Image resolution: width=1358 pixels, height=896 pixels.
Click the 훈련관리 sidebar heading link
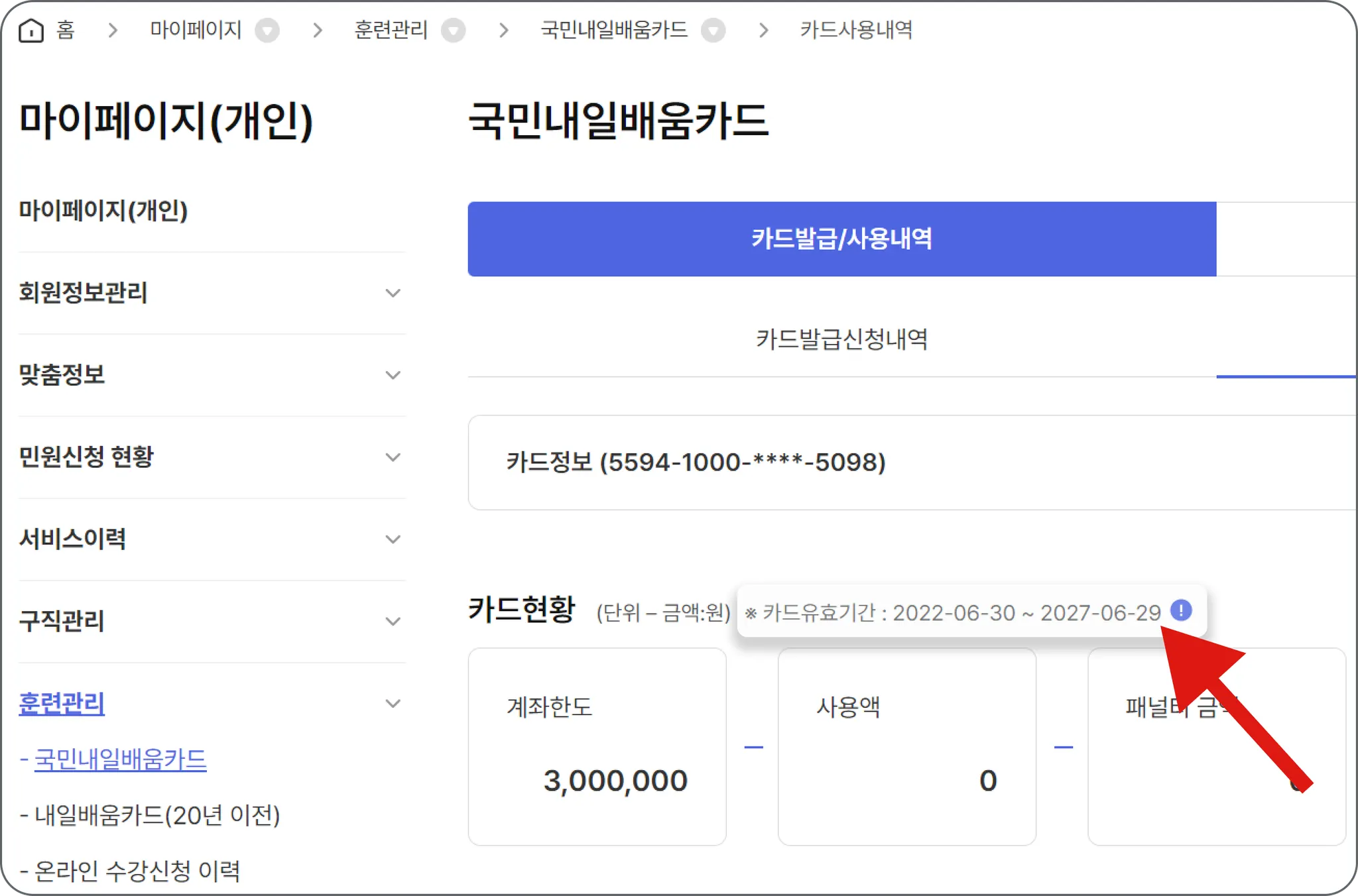point(62,704)
